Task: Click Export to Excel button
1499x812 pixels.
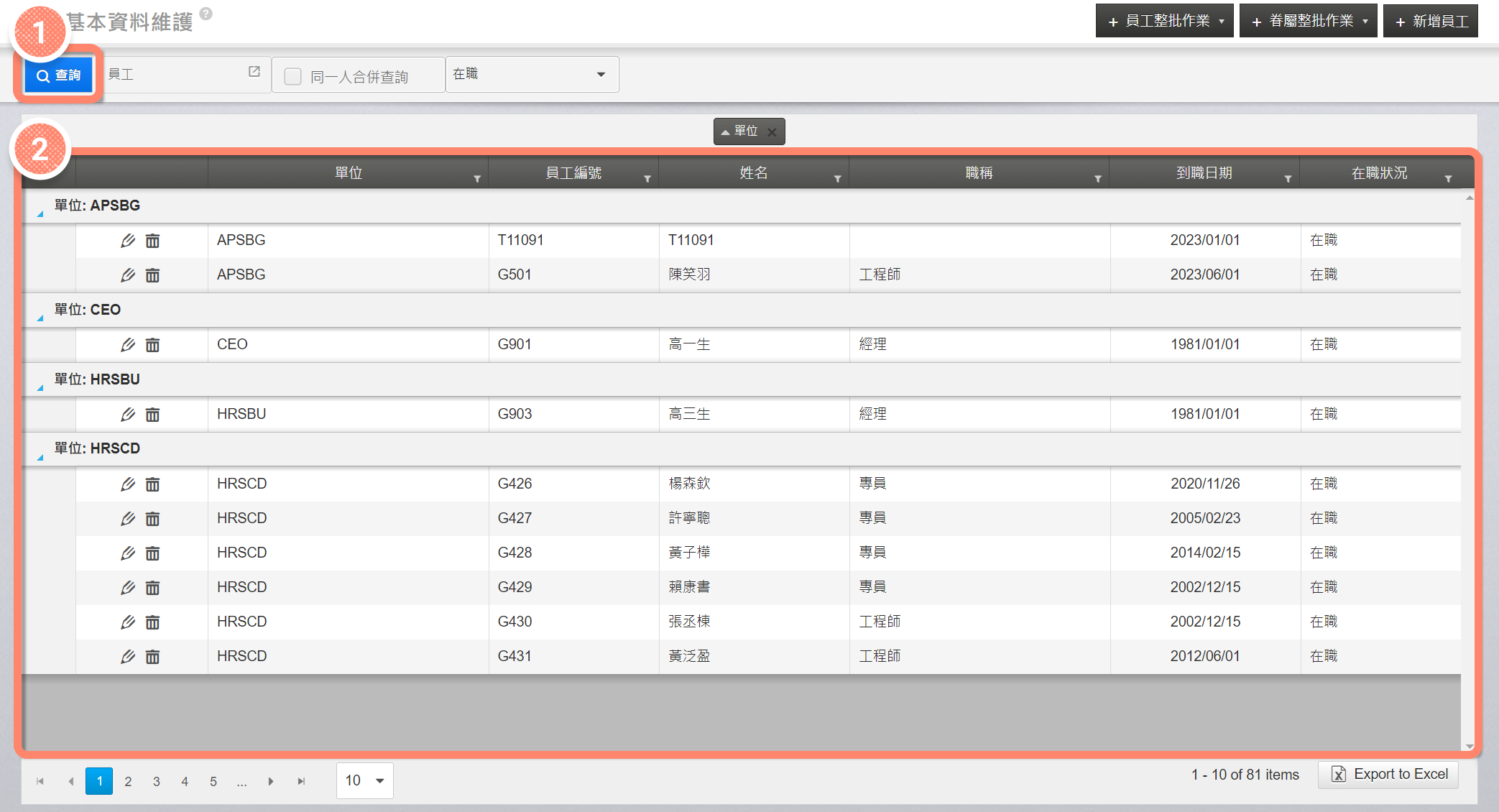Action: point(1388,774)
